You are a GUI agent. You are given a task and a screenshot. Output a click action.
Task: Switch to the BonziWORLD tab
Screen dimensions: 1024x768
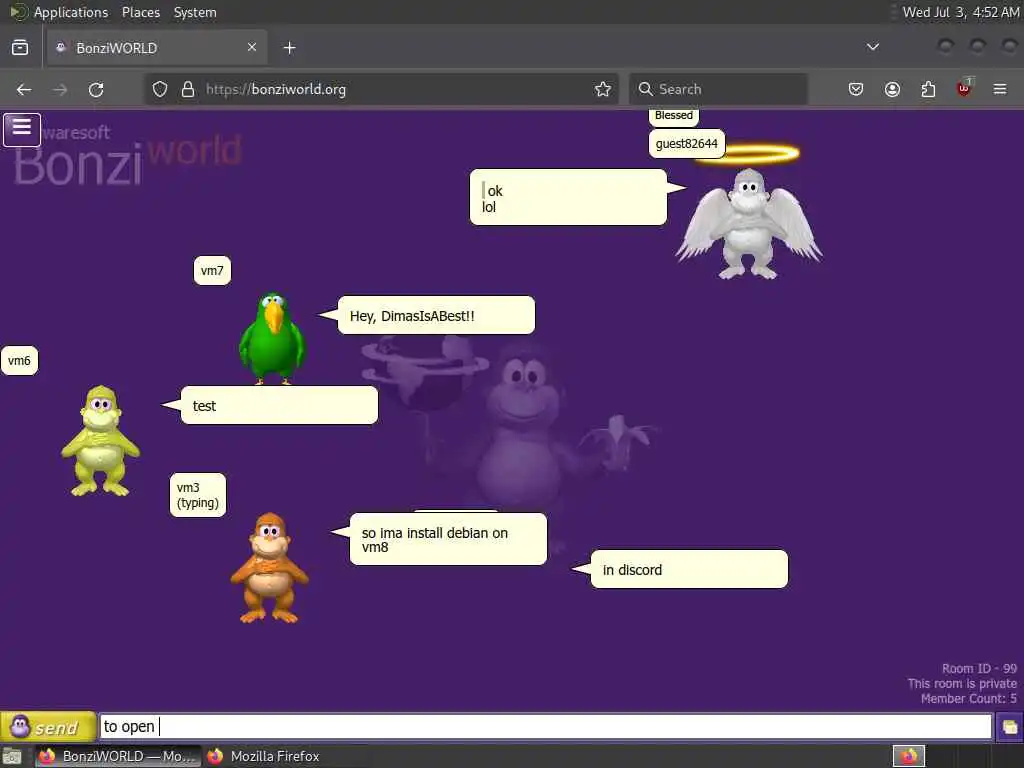pos(157,48)
